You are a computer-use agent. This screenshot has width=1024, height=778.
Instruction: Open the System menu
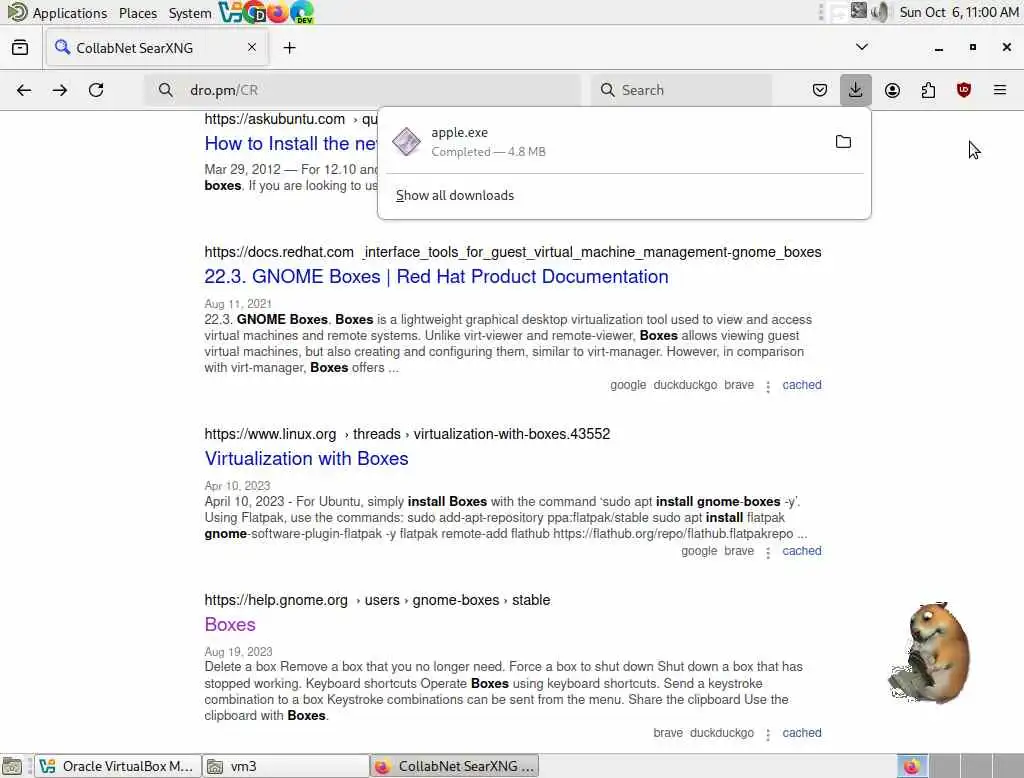[x=189, y=12]
